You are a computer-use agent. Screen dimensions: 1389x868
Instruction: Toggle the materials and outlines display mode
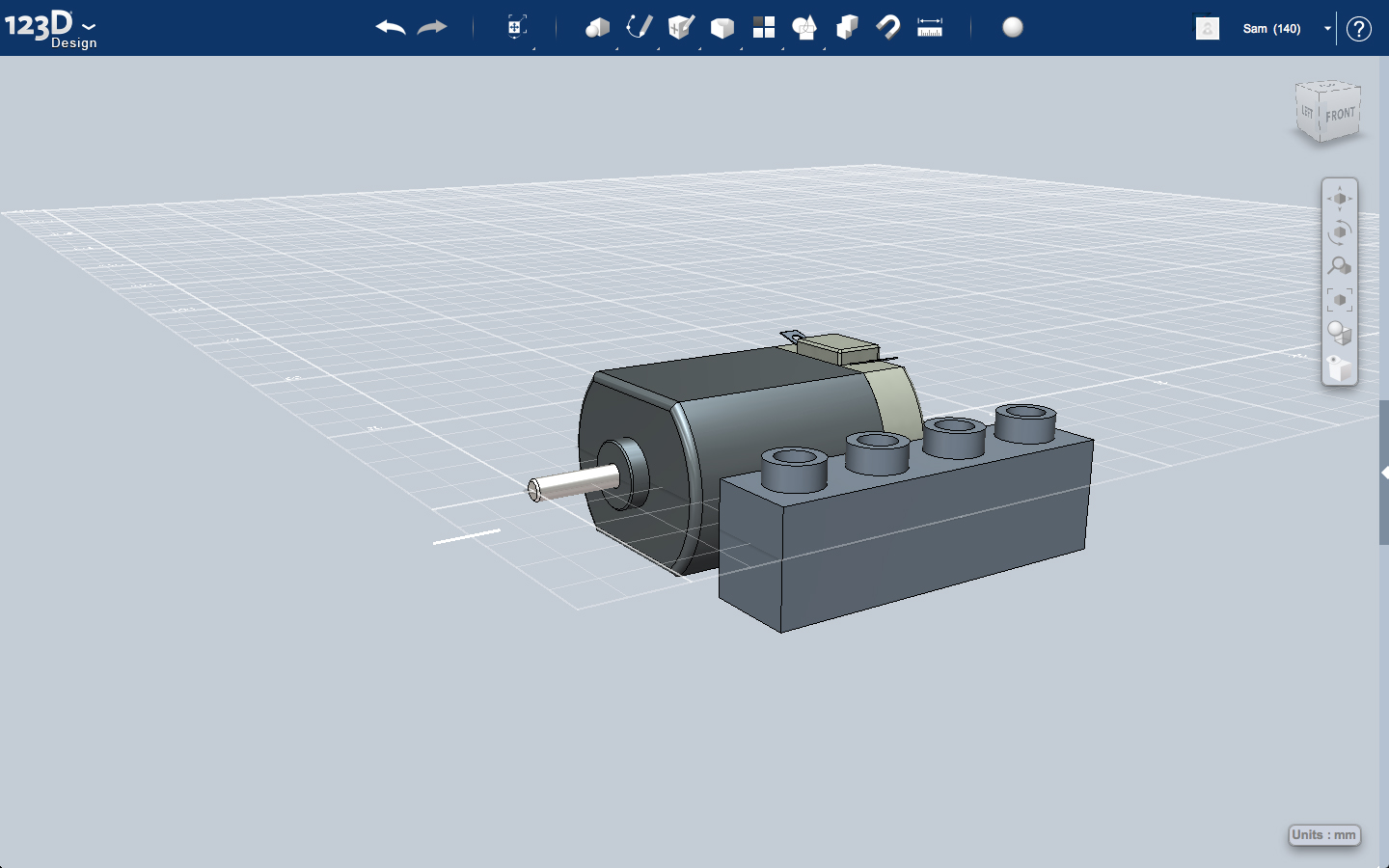coord(1340,334)
